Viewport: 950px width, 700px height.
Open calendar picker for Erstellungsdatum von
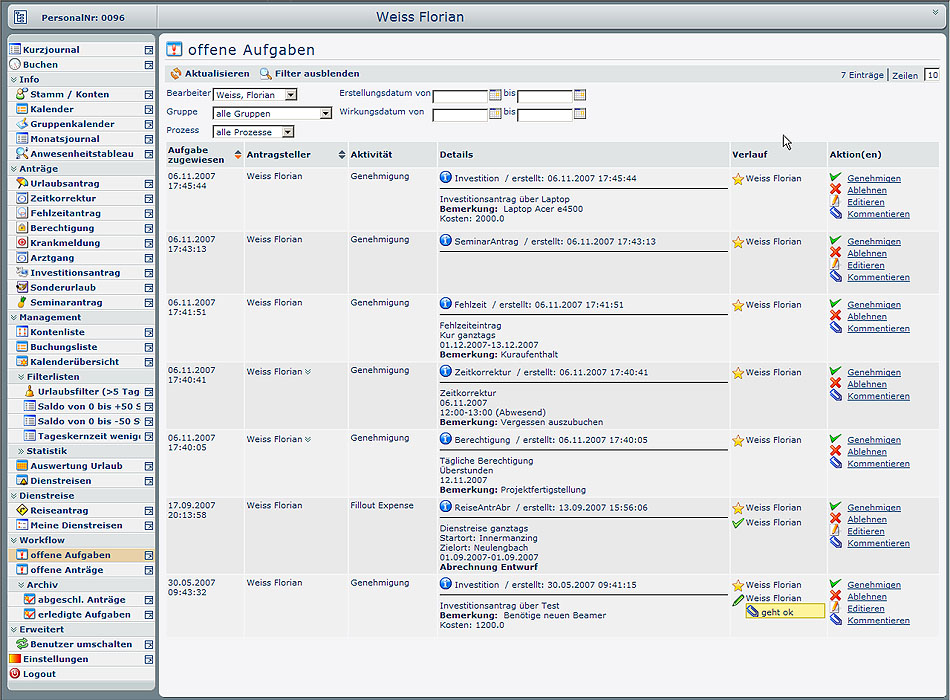tap(495, 95)
